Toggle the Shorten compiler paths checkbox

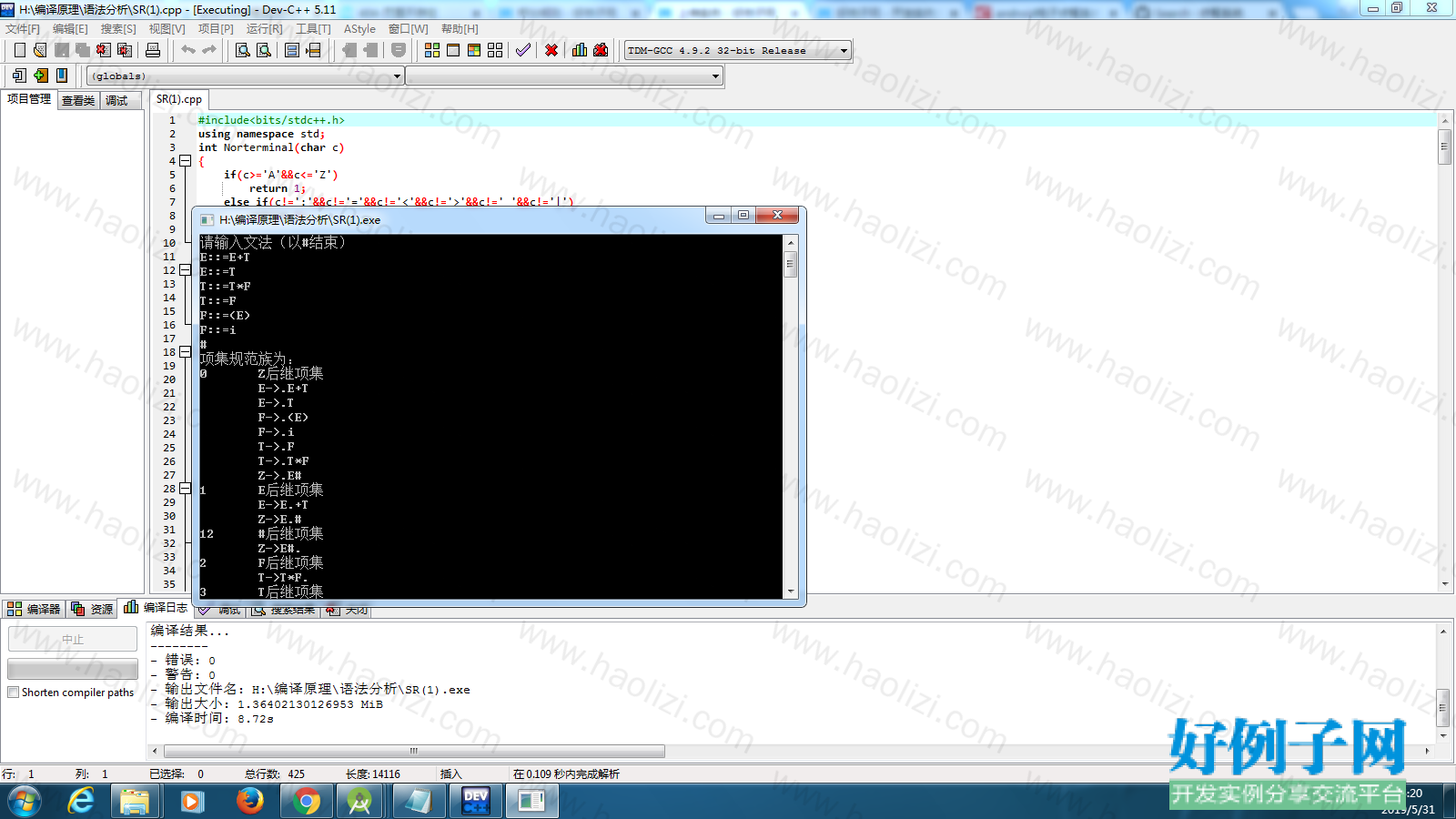pos(14,693)
